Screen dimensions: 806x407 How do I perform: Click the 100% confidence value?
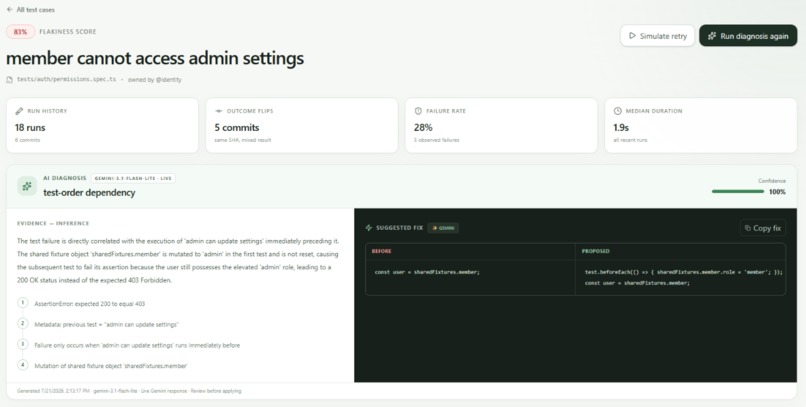click(x=777, y=192)
